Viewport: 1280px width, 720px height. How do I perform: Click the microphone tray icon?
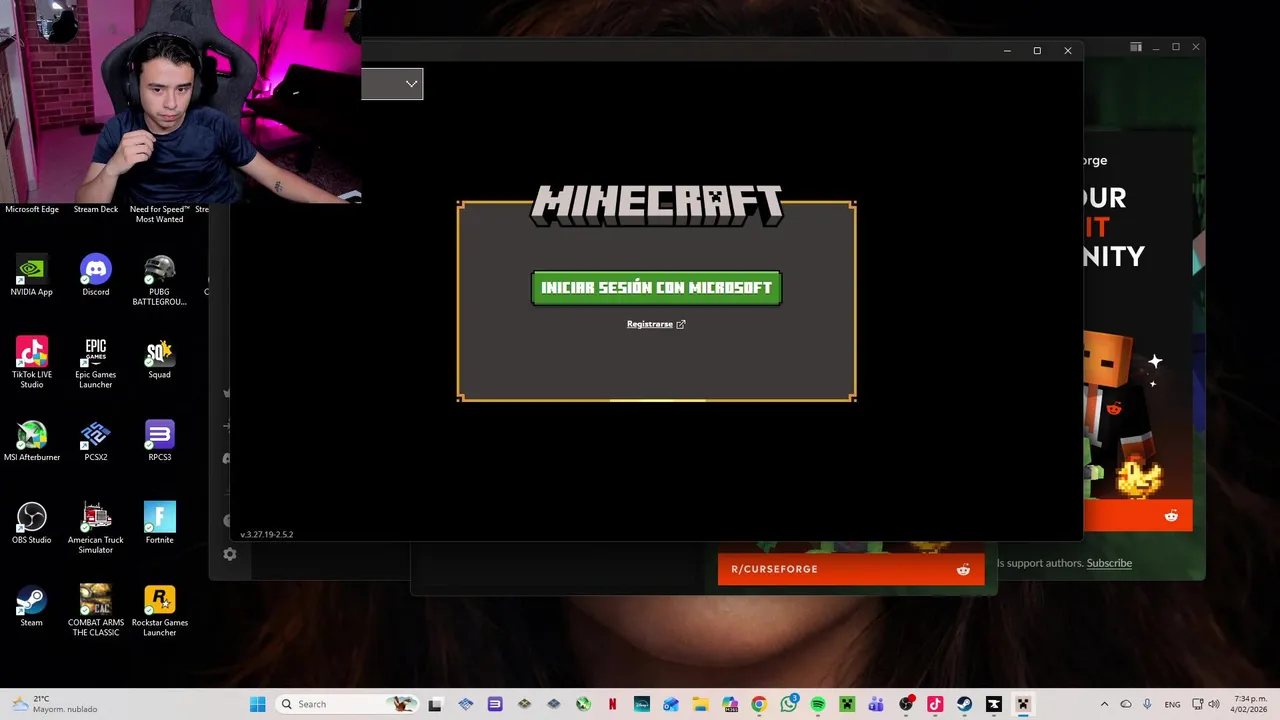click(x=1147, y=704)
